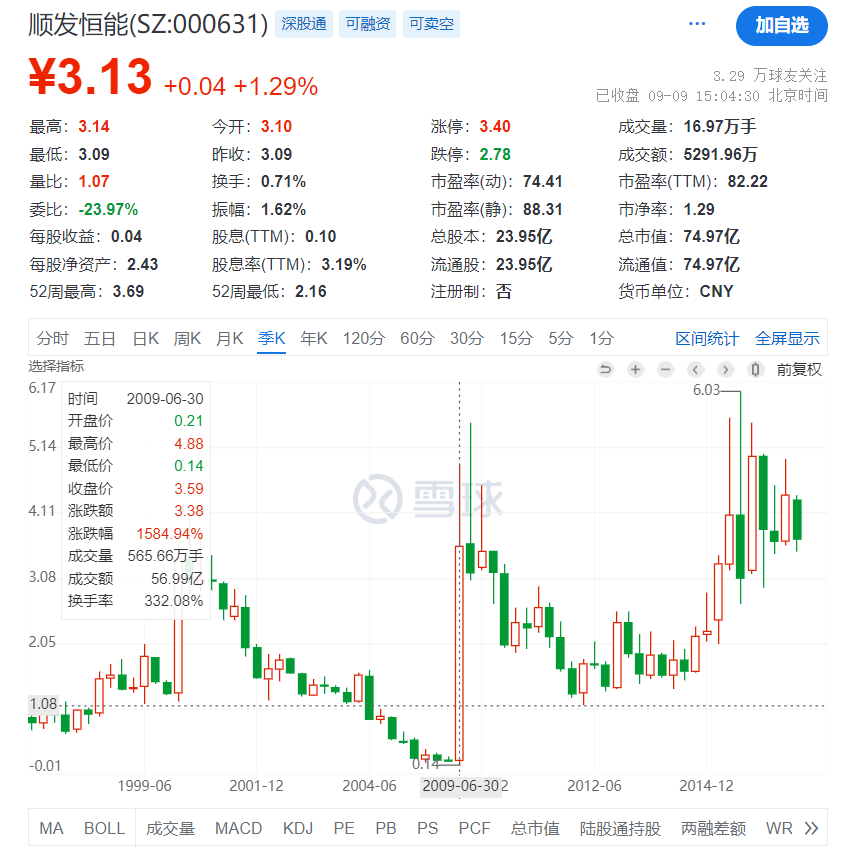Zoom out the chart with minus icon
The image size is (861, 853).
click(666, 370)
